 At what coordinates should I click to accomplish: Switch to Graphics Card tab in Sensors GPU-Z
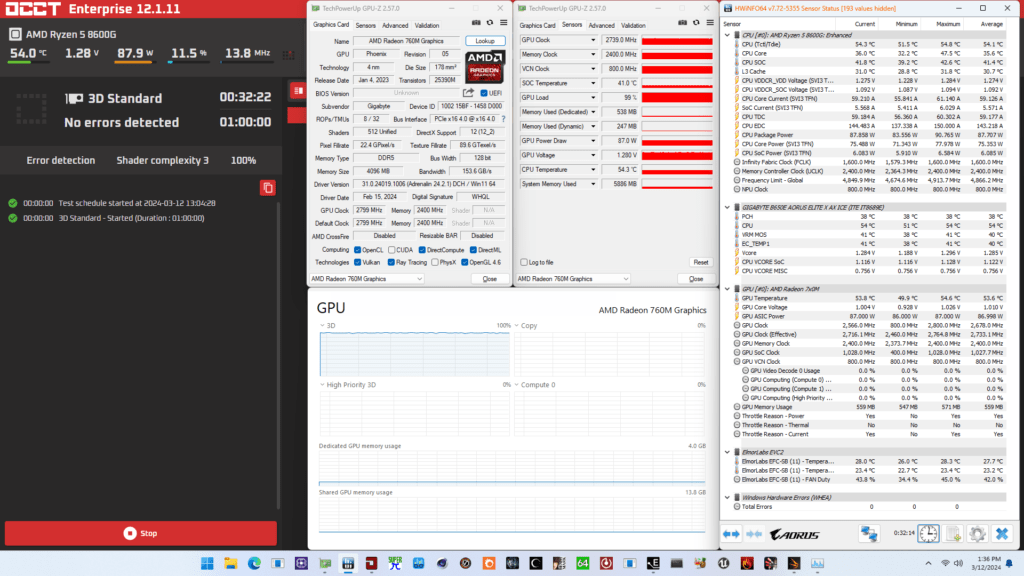click(x=537, y=25)
